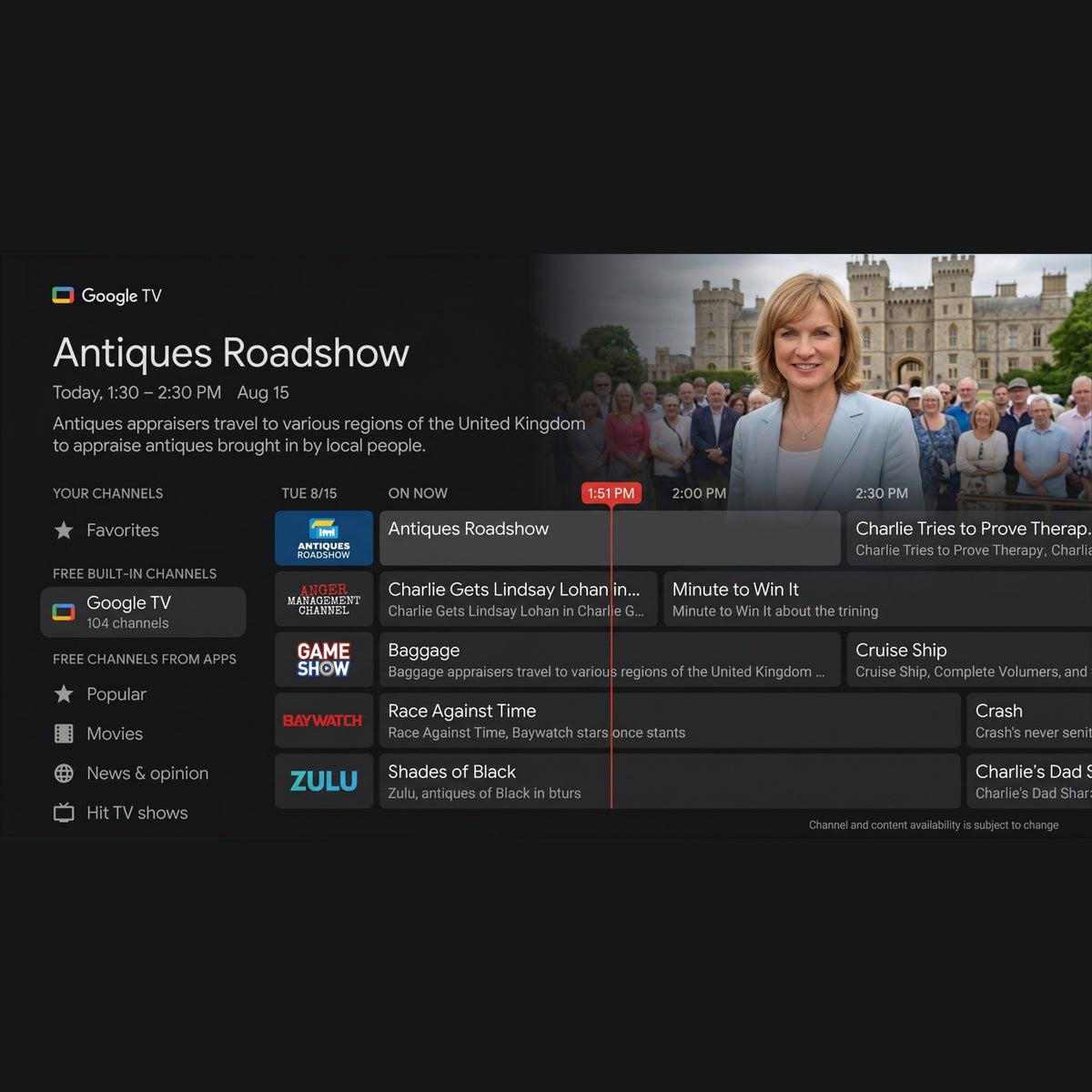The height and width of the screenshot is (1092, 1092).
Task: Click Today, 1:30 – 2:30 PM text
Action: [136, 392]
